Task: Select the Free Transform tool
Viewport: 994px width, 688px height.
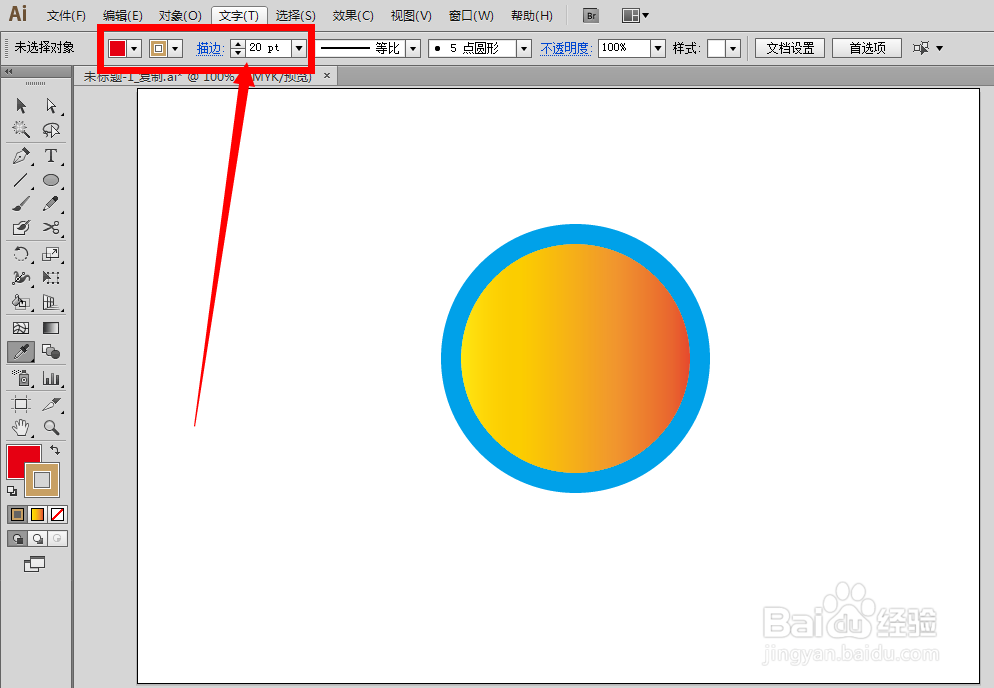Action: tap(51, 278)
